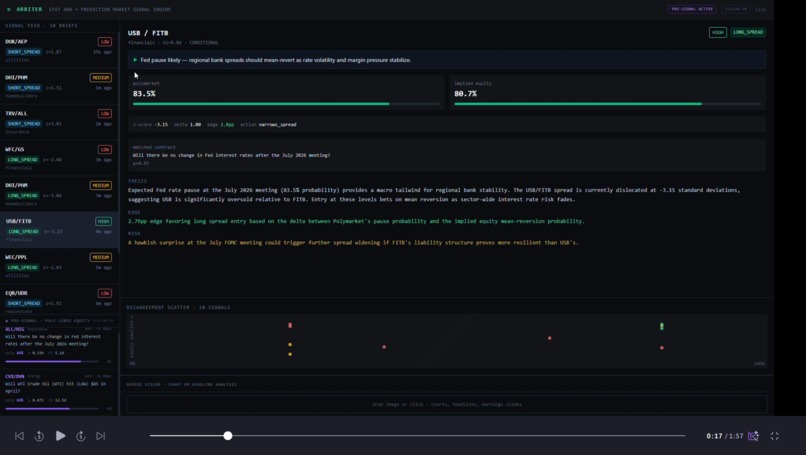Open the DHI/PHM SHORT_SPREAD signal brief

[x=59, y=86]
